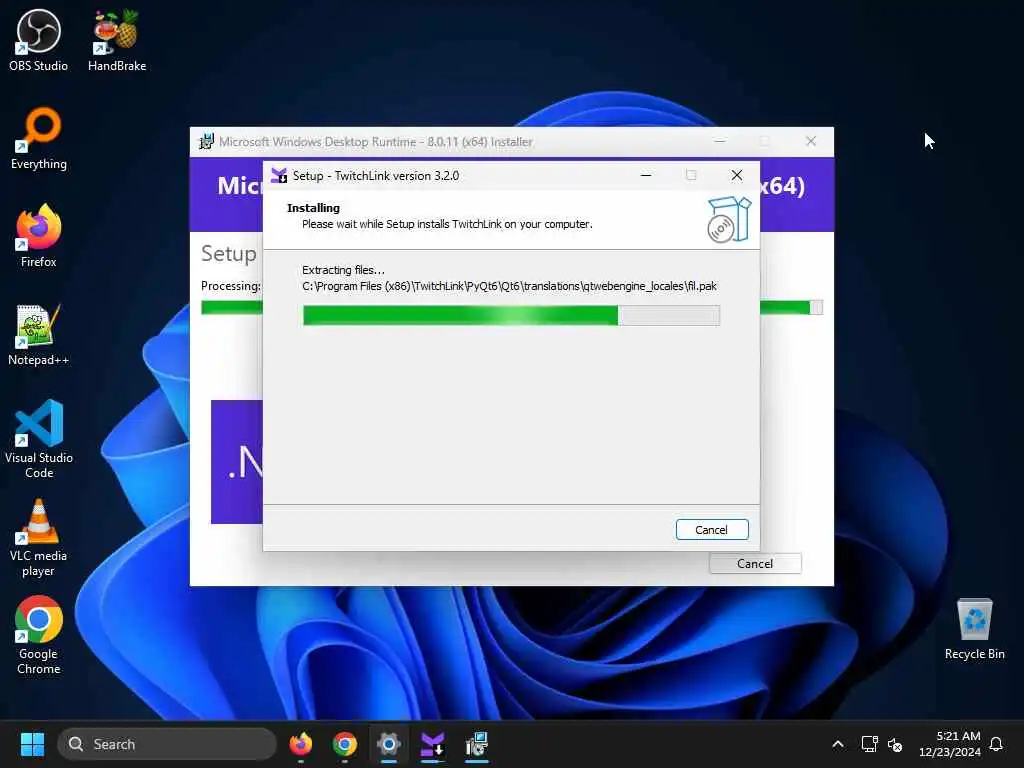Image resolution: width=1024 pixels, height=768 pixels.
Task: Launch Visual Studio Code desktop icon
Action: point(39,439)
